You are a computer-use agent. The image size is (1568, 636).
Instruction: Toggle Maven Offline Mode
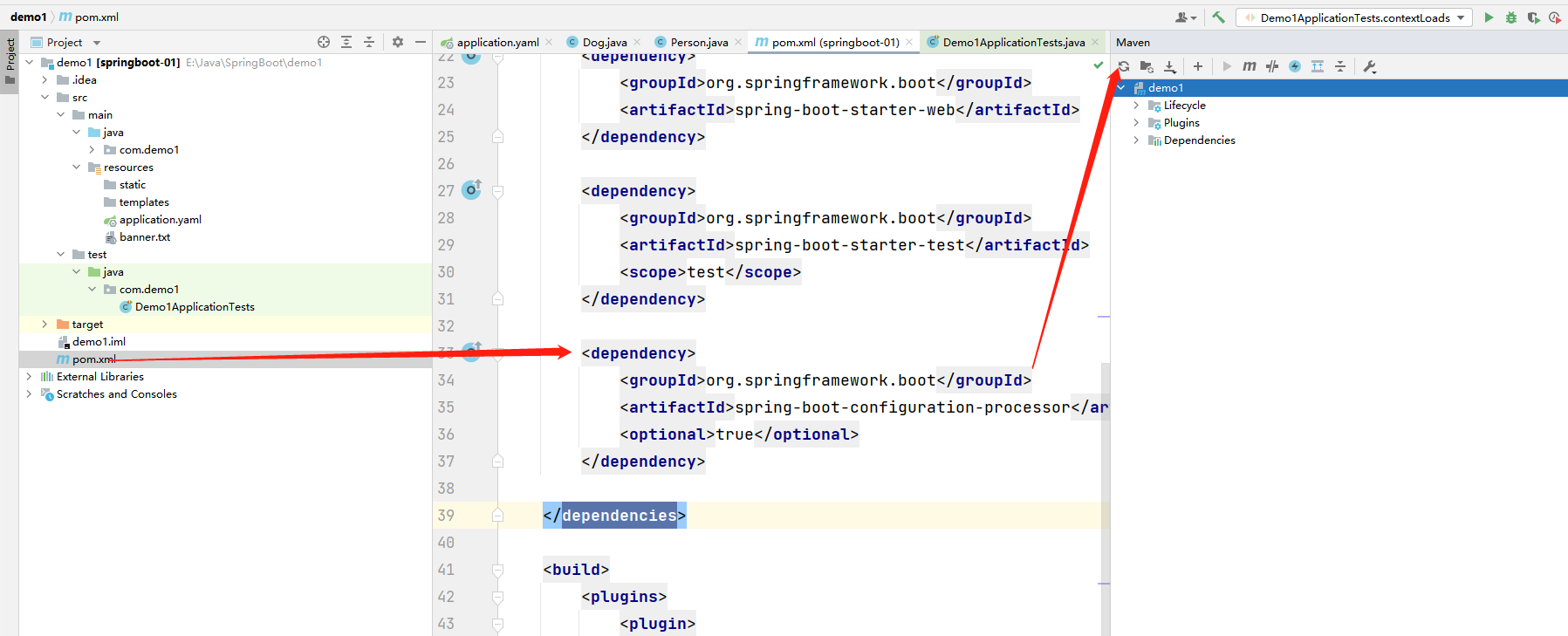point(1272,66)
